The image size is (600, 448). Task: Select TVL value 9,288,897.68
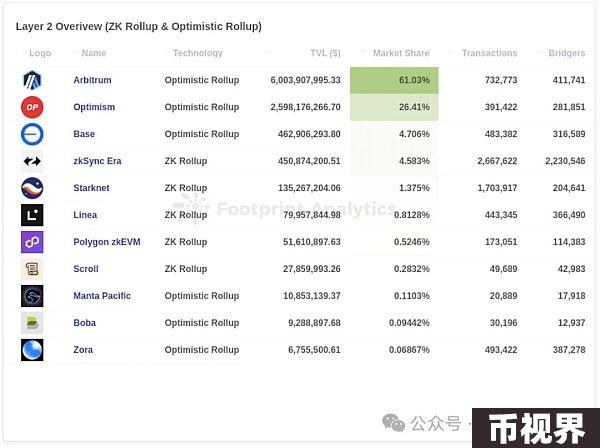[x=314, y=323]
